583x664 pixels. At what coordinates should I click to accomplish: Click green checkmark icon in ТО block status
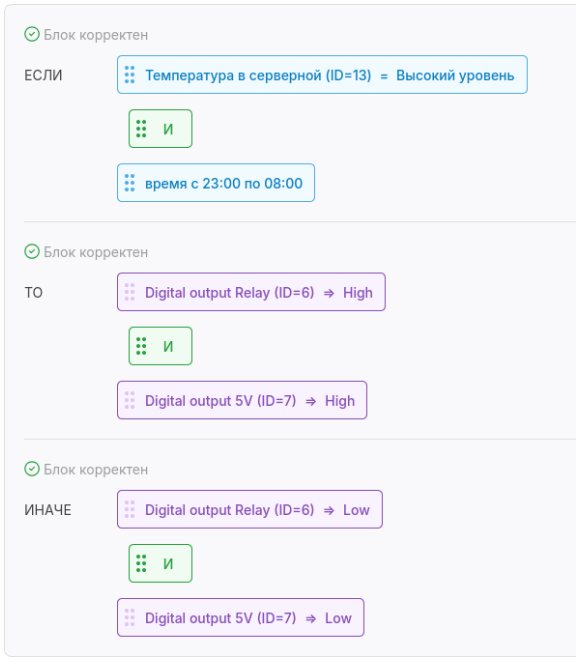click(32, 252)
